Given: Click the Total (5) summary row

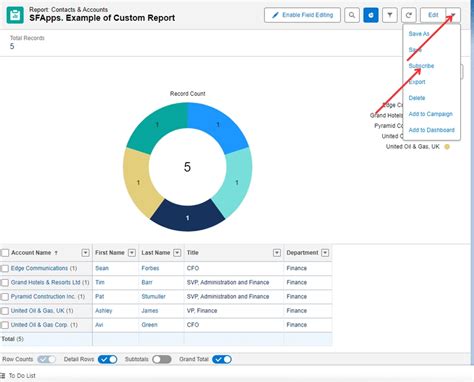Looking at the screenshot, I should pyautogui.click(x=166, y=339).
